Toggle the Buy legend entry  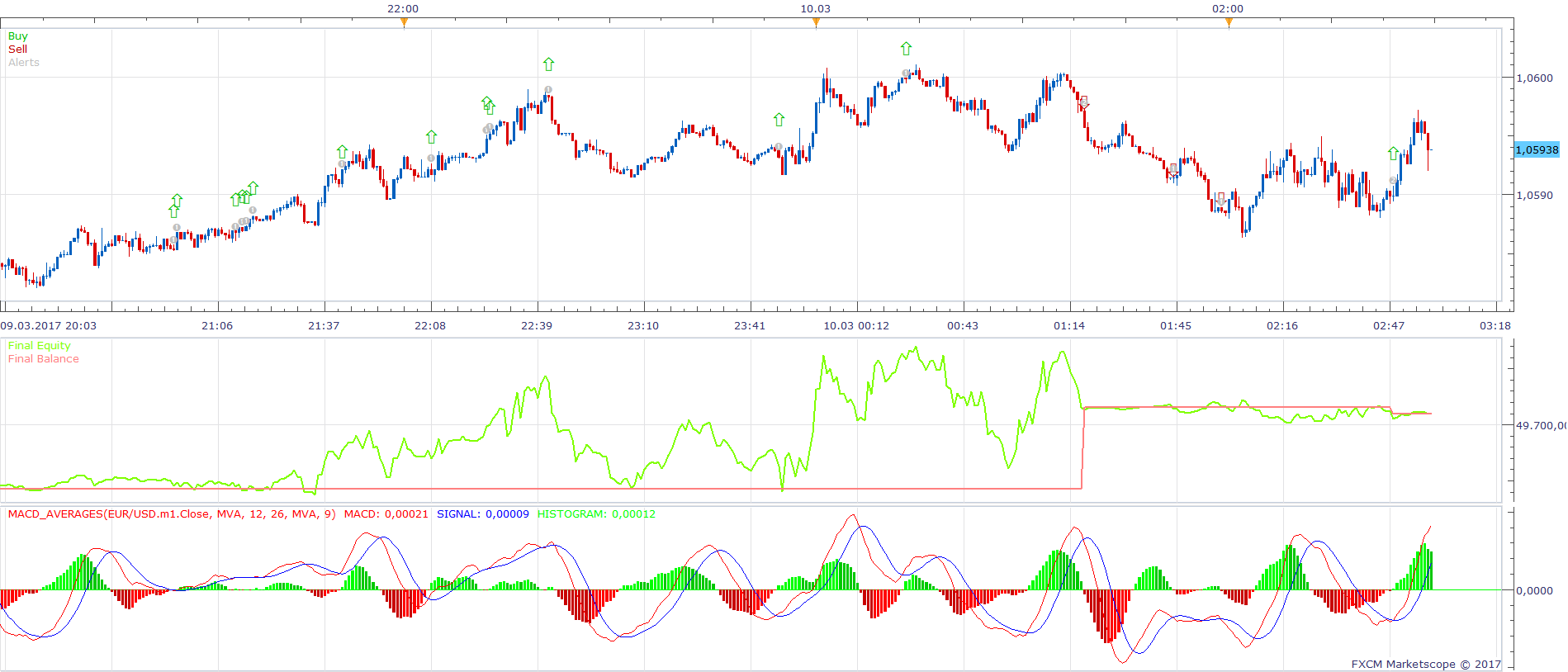coord(17,35)
